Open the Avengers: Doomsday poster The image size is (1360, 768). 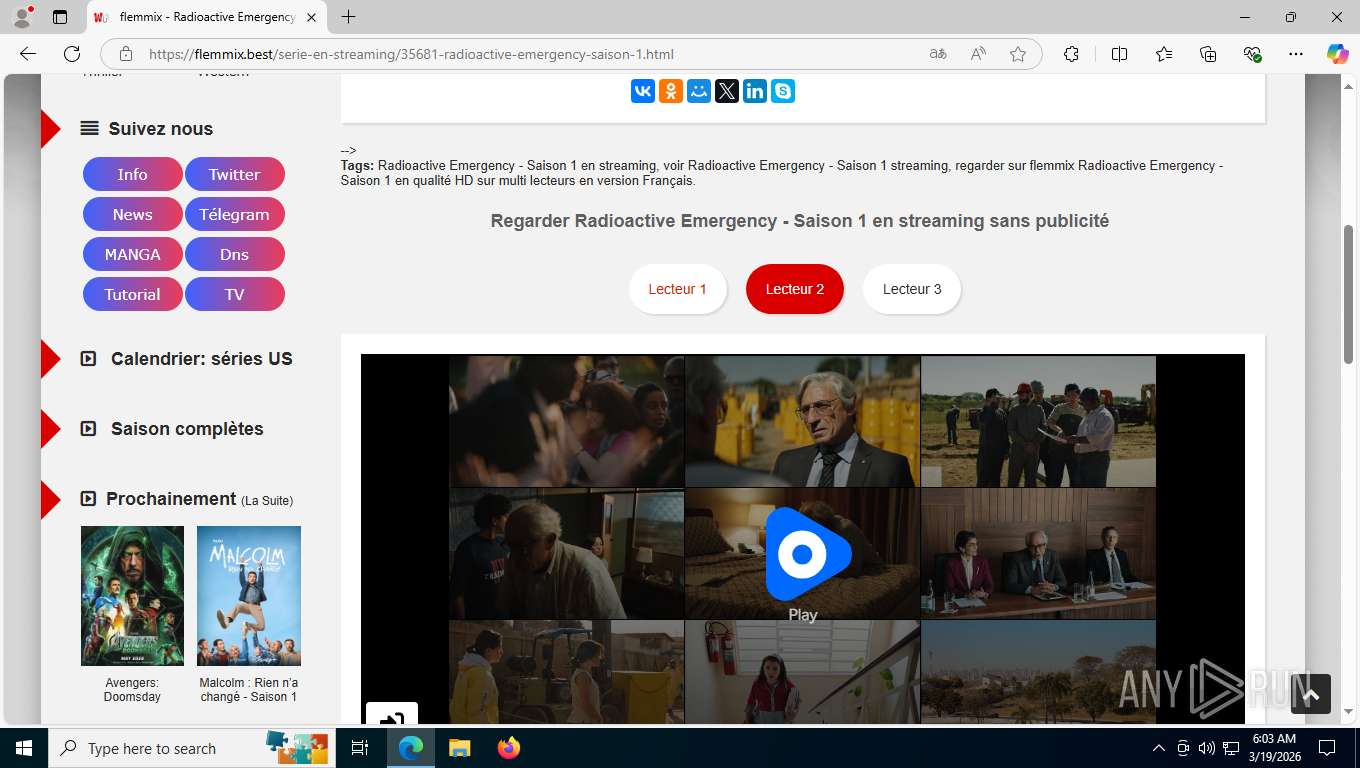point(132,596)
